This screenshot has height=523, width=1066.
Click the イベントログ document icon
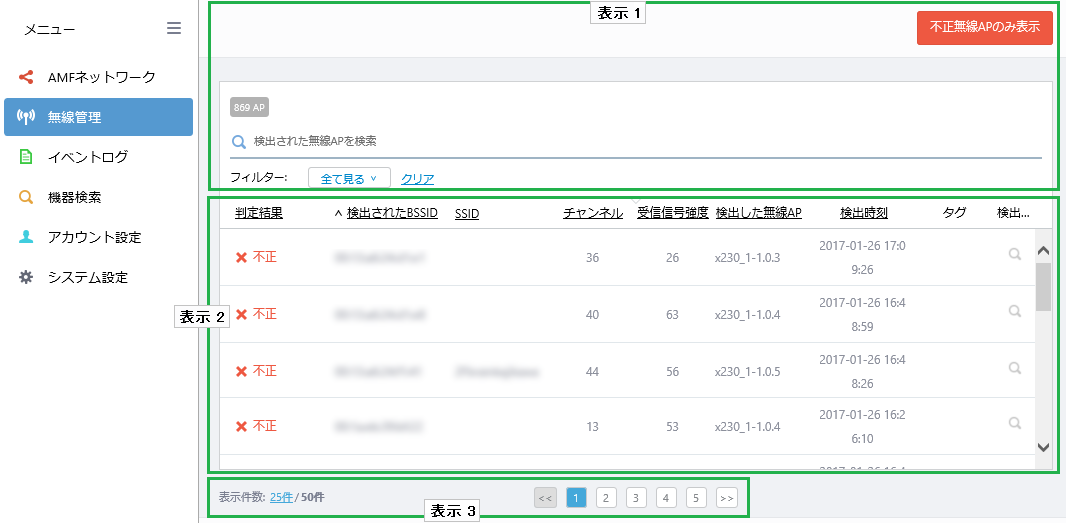(26, 157)
